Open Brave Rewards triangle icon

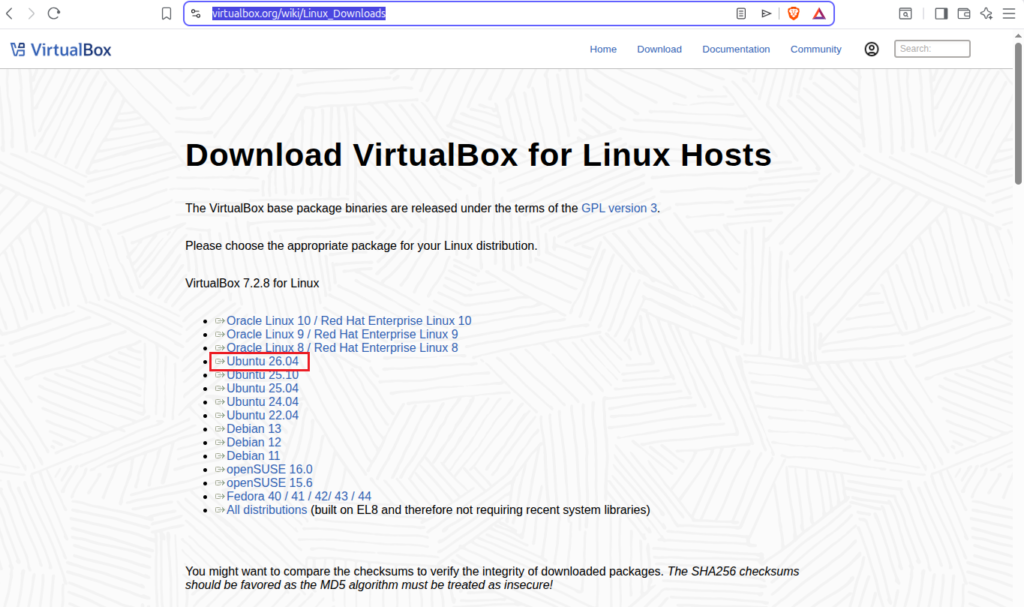coord(819,13)
